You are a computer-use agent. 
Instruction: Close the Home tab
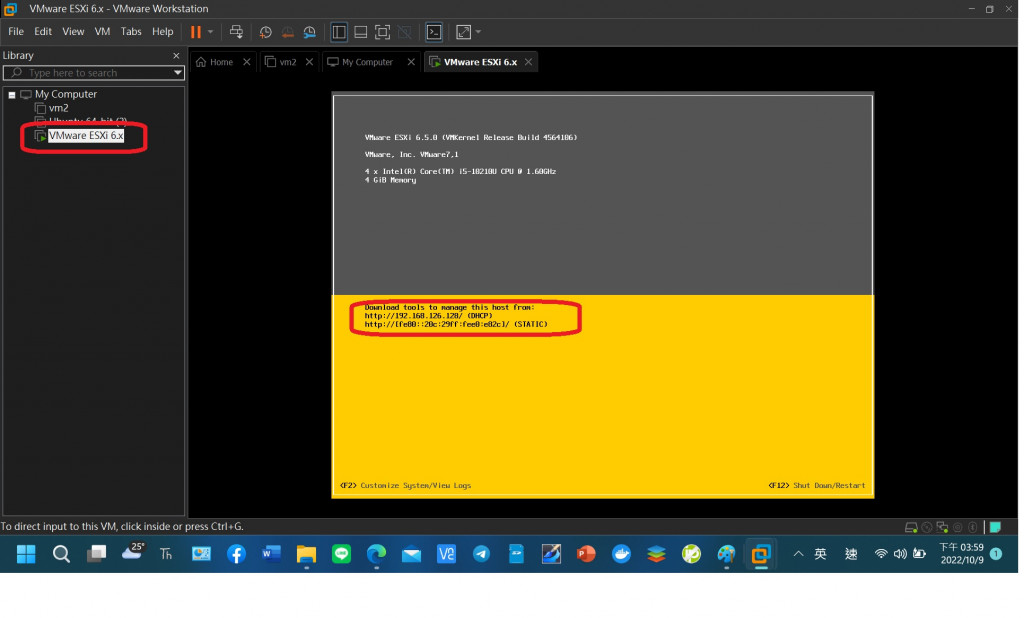click(x=247, y=62)
